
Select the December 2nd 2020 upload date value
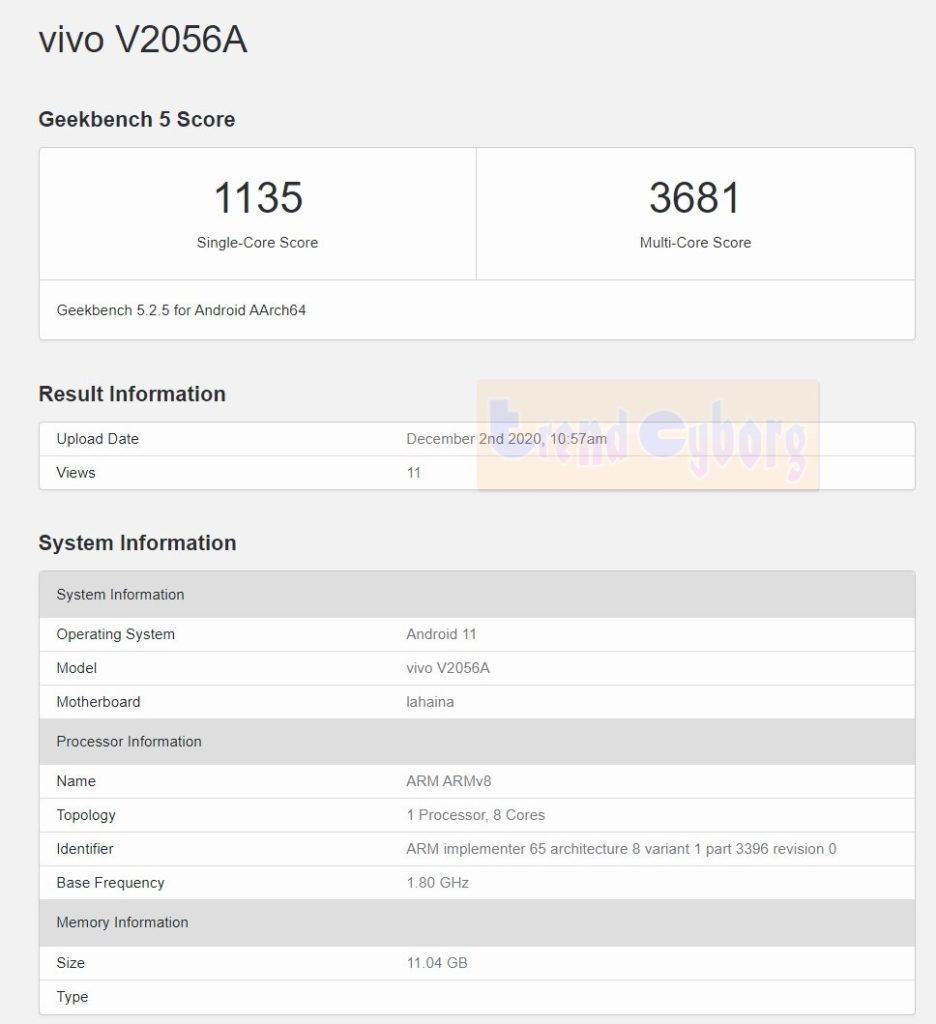pos(492,438)
